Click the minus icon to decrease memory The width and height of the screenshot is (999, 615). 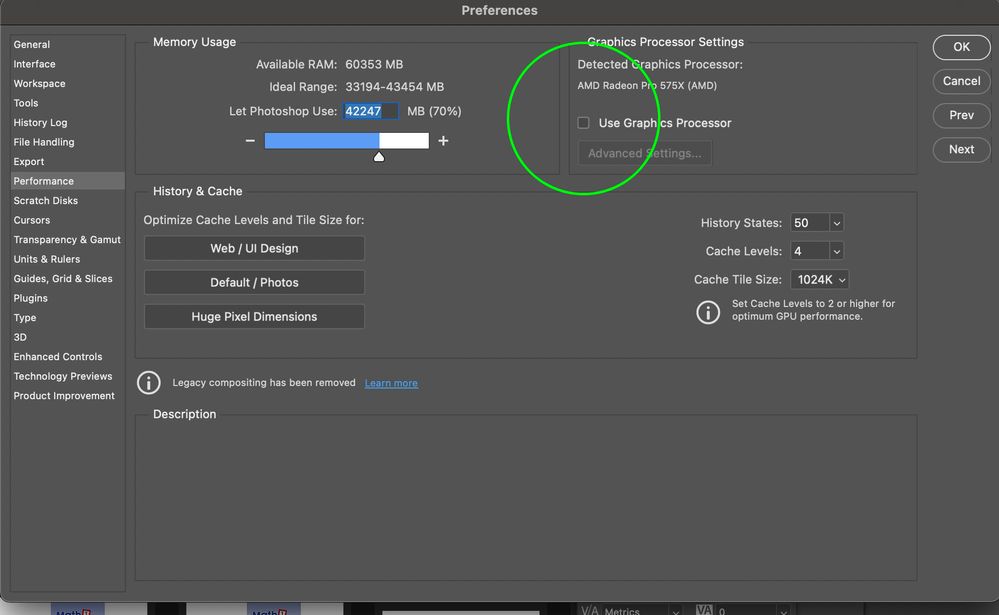pos(250,141)
